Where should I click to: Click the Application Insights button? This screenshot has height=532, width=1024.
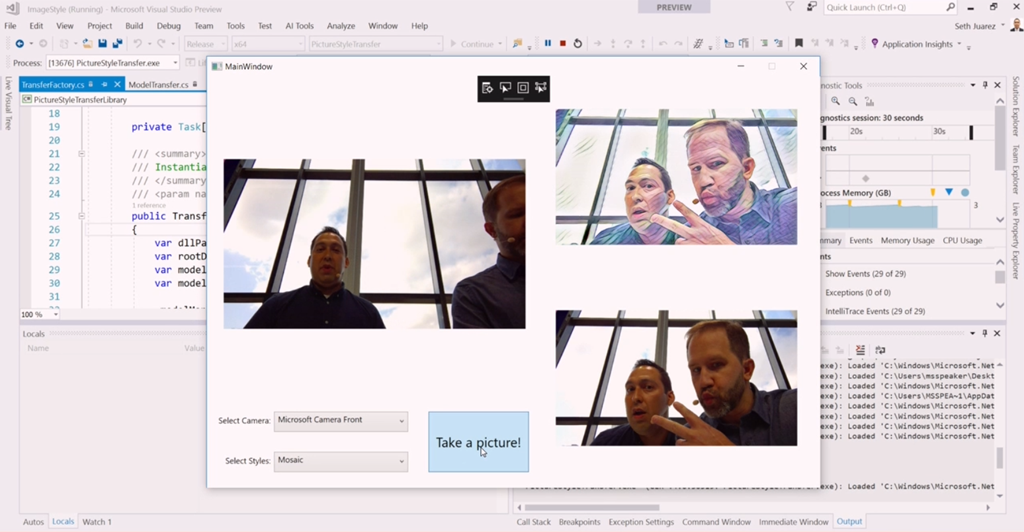(917, 44)
